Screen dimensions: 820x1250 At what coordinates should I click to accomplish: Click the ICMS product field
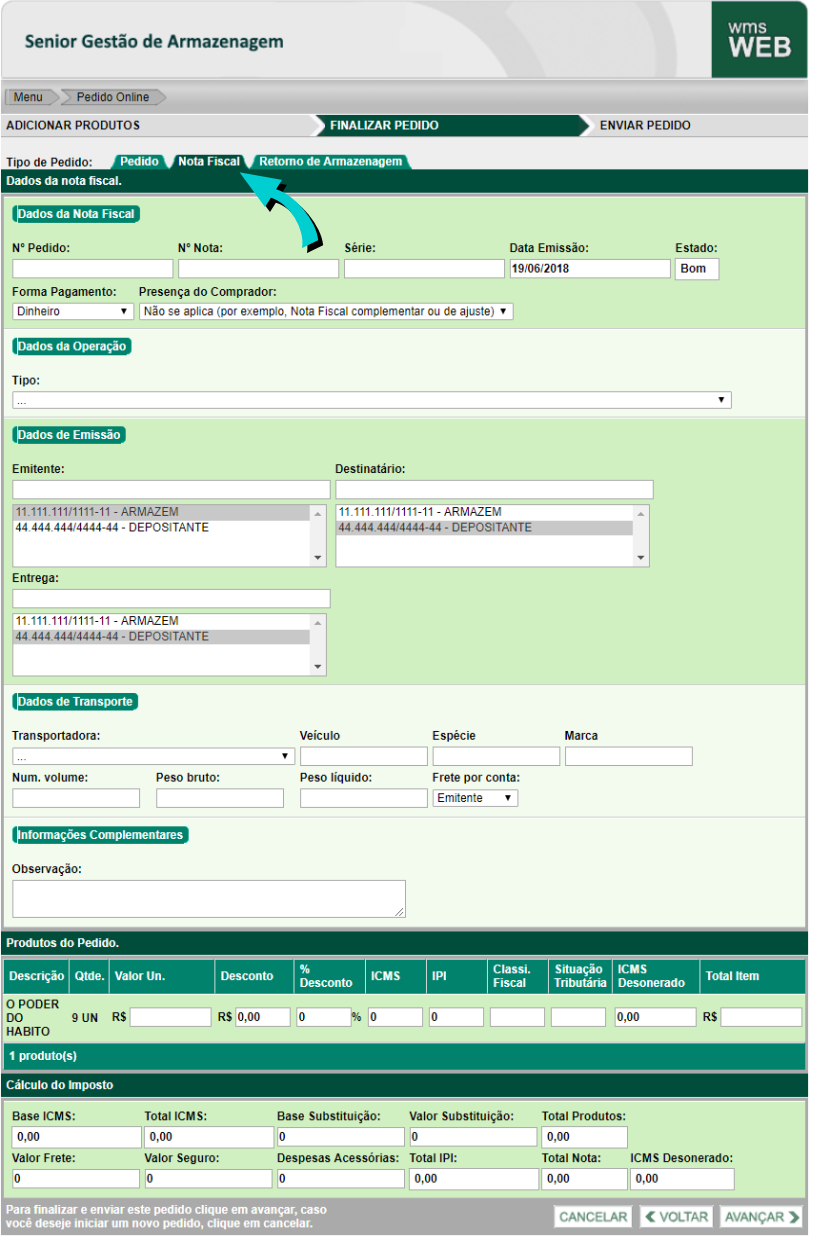point(395,1017)
